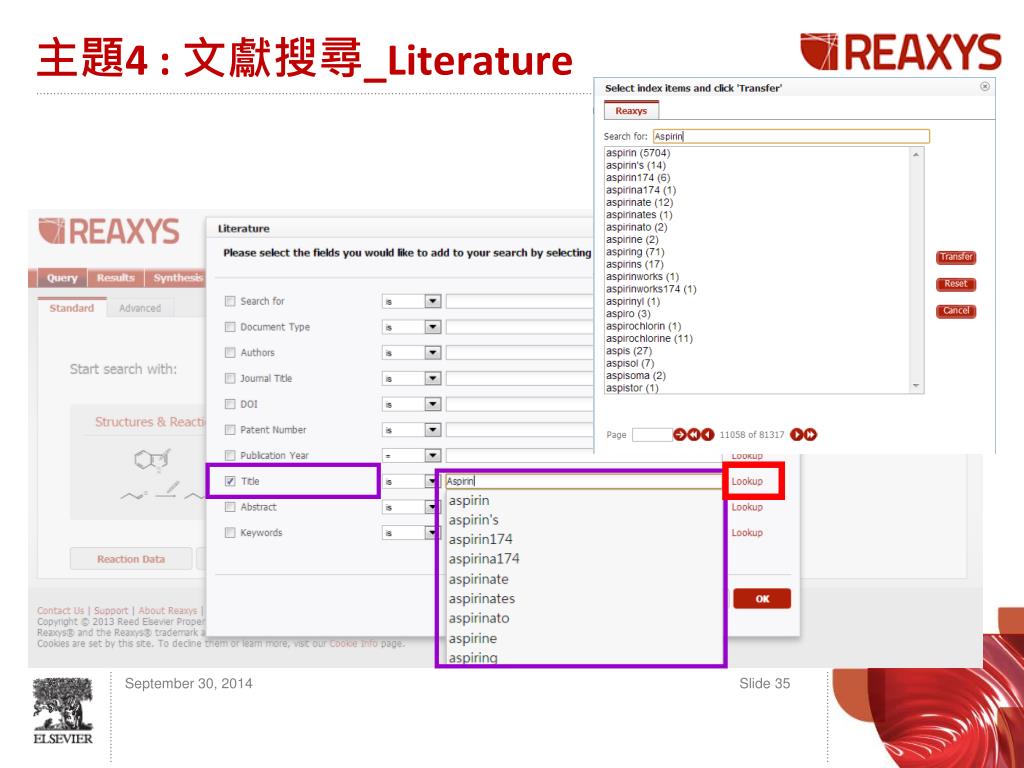The image size is (1024, 768).
Task: Switch to the Results tab
Action: click(116, 278)
